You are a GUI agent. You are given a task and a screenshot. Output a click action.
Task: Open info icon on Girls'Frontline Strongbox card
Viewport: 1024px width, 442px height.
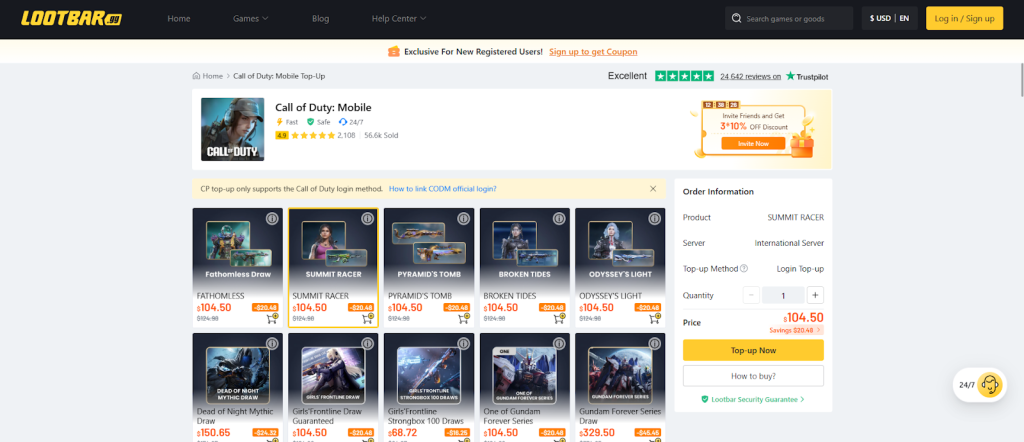point(464,343)
